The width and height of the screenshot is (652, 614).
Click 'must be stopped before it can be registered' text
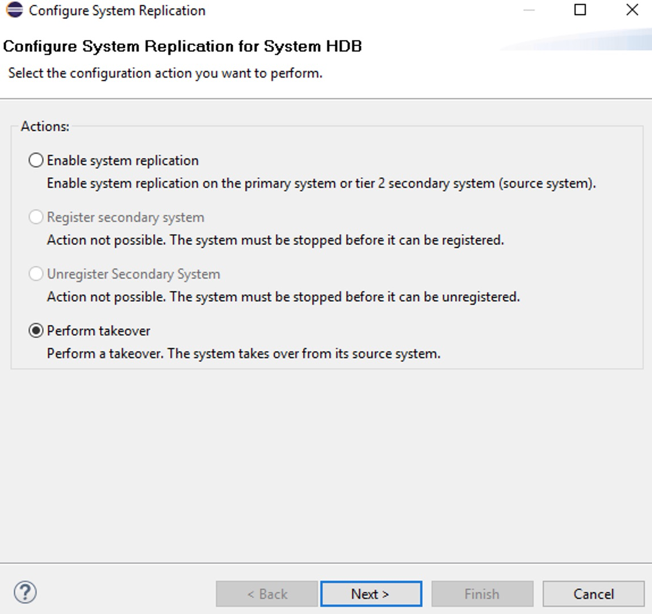(x=373, y=240)
